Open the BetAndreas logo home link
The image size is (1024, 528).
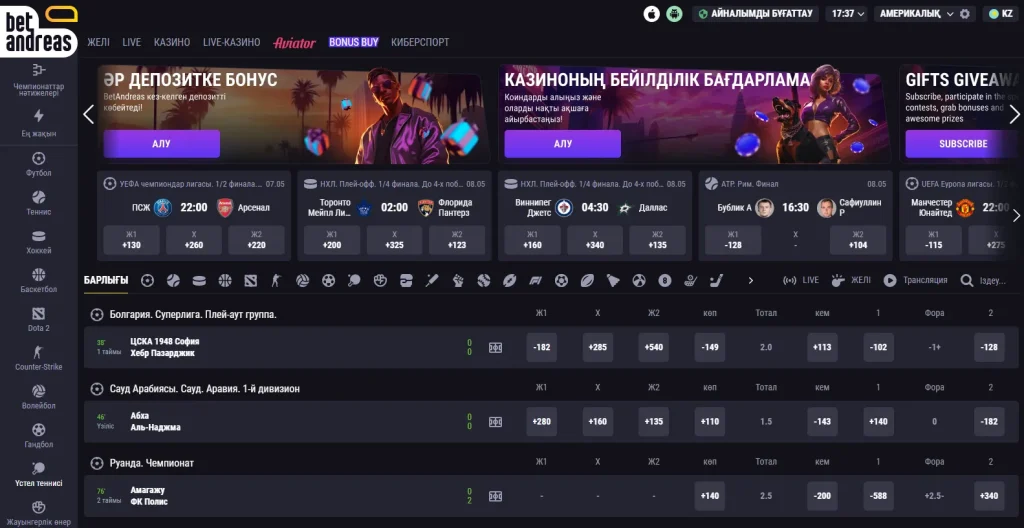click(39, 29)
